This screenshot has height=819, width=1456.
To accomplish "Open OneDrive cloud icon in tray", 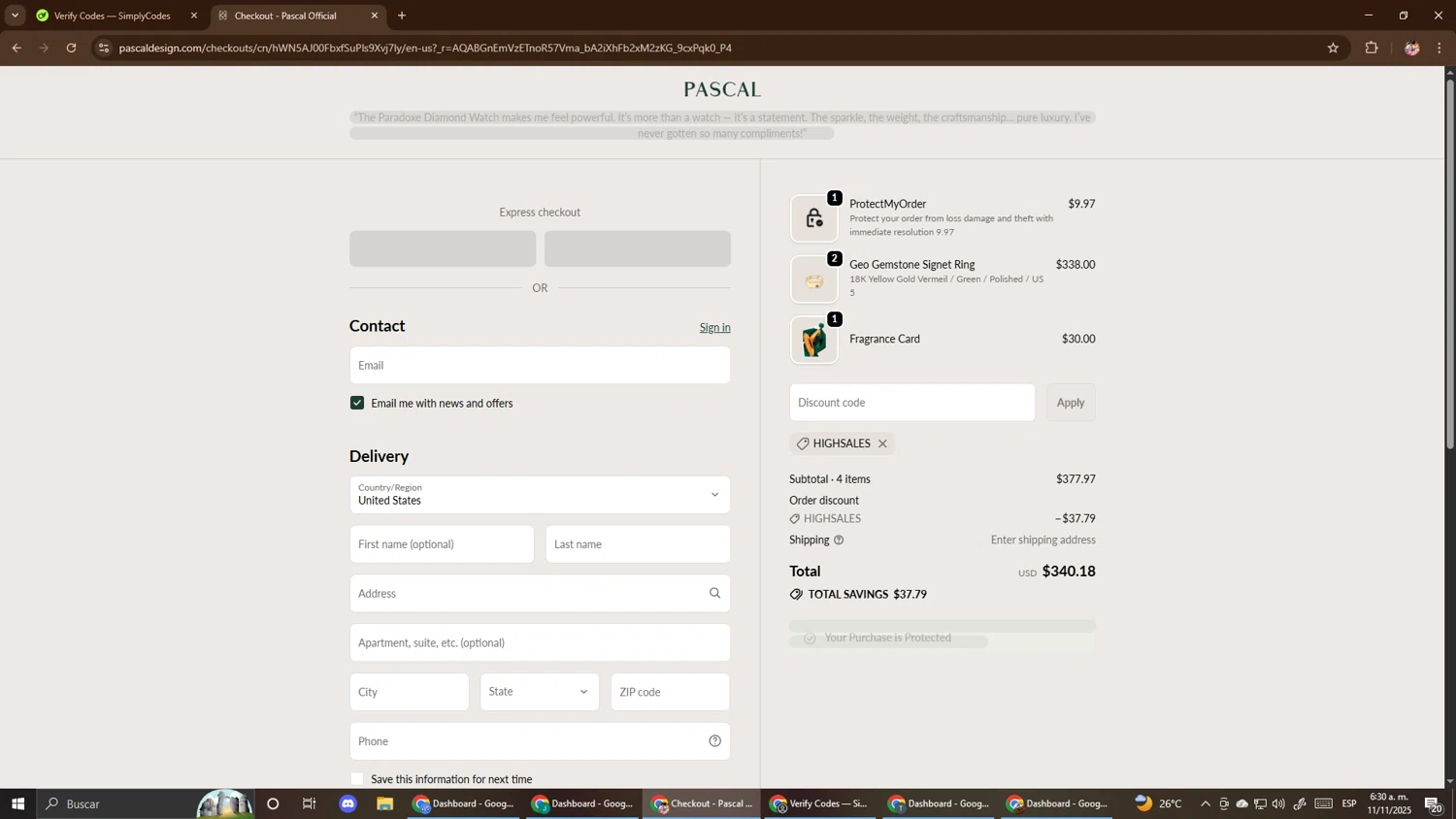I will (x=1241, y=803).
